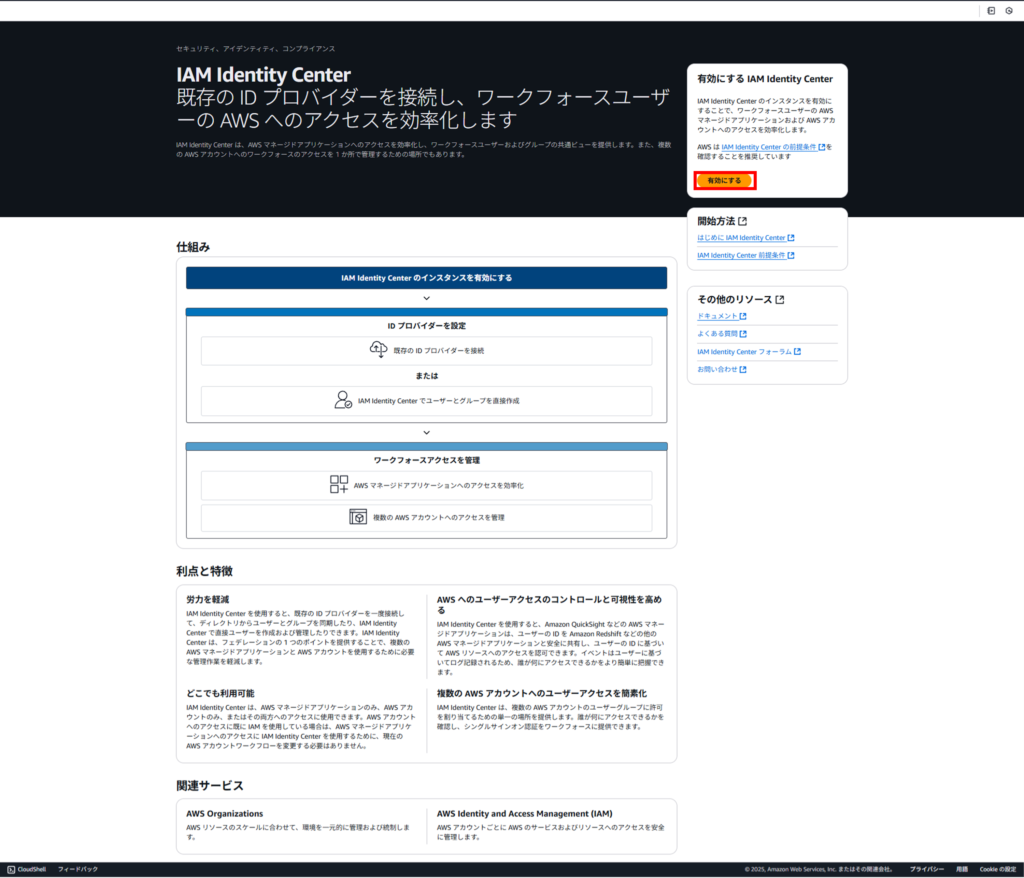
Task: Click the user with checkmark icon
Action: coord(343,400)
